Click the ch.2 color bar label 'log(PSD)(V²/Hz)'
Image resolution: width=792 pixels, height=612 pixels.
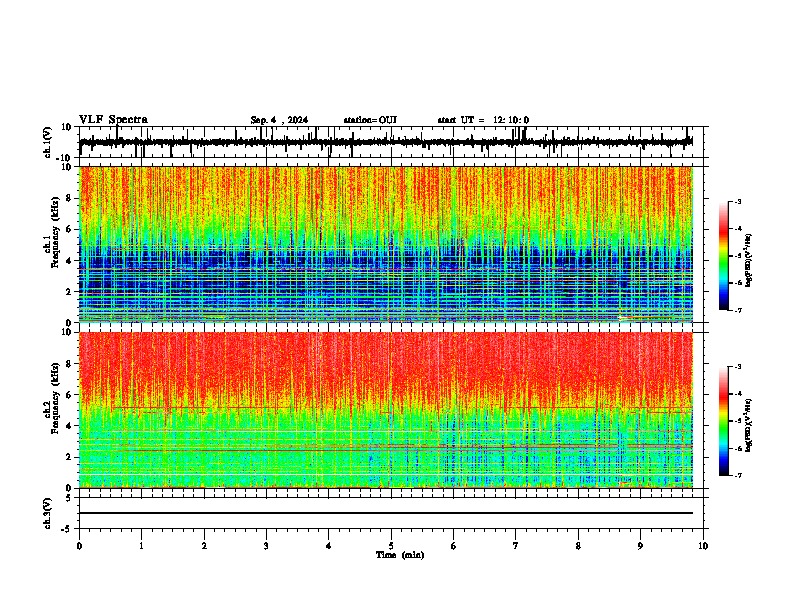(749, 425)
